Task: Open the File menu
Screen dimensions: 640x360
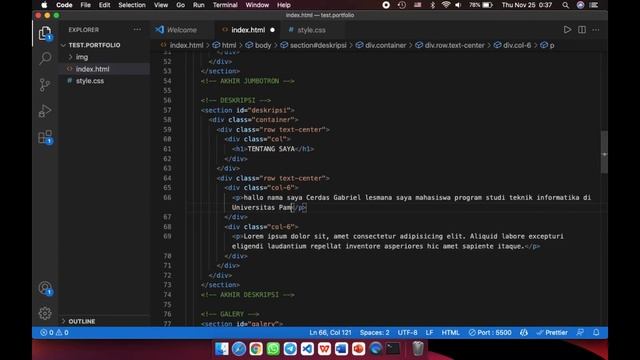Action: point(85,5)
